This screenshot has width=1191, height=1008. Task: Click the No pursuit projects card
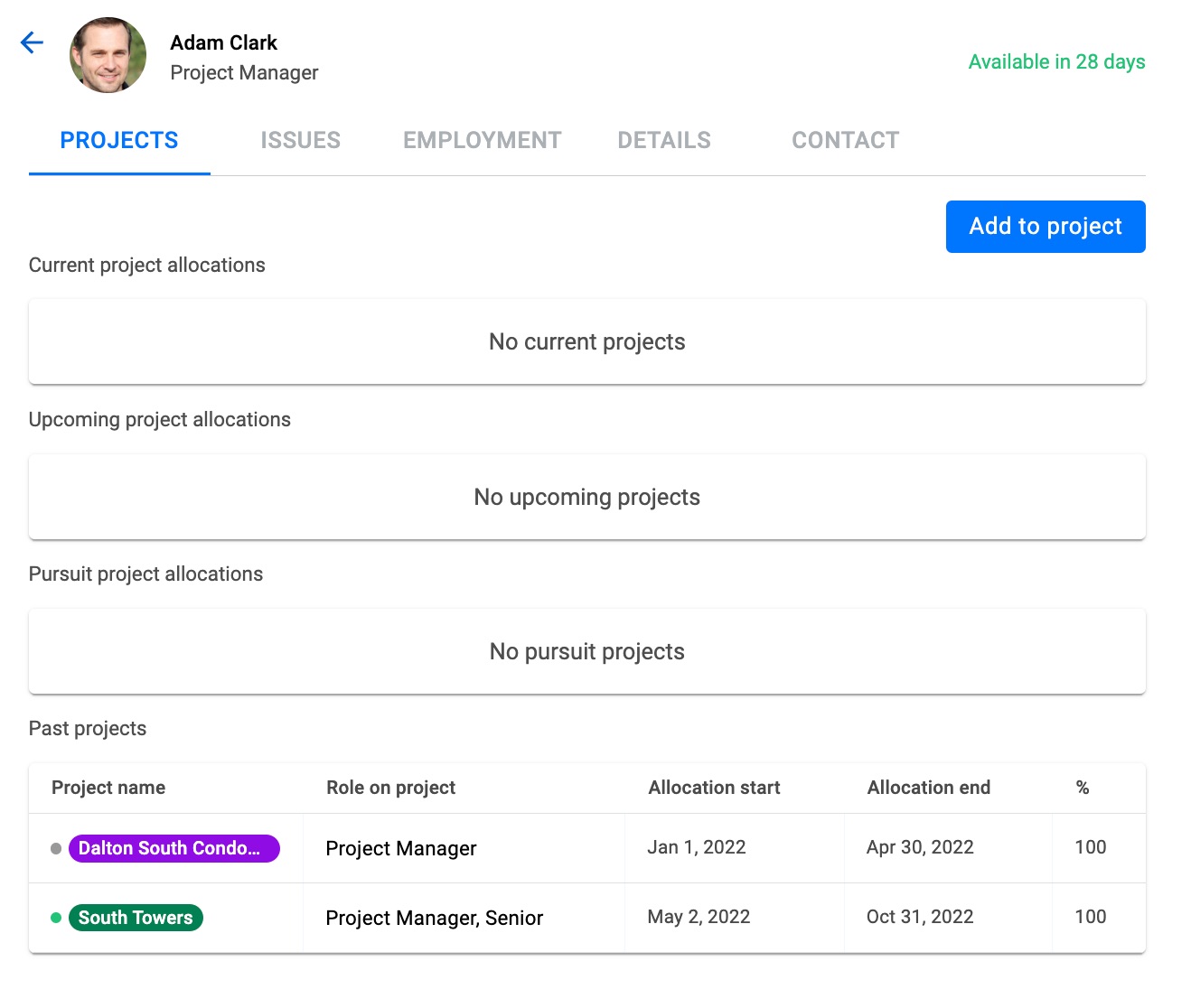(587, 652)
